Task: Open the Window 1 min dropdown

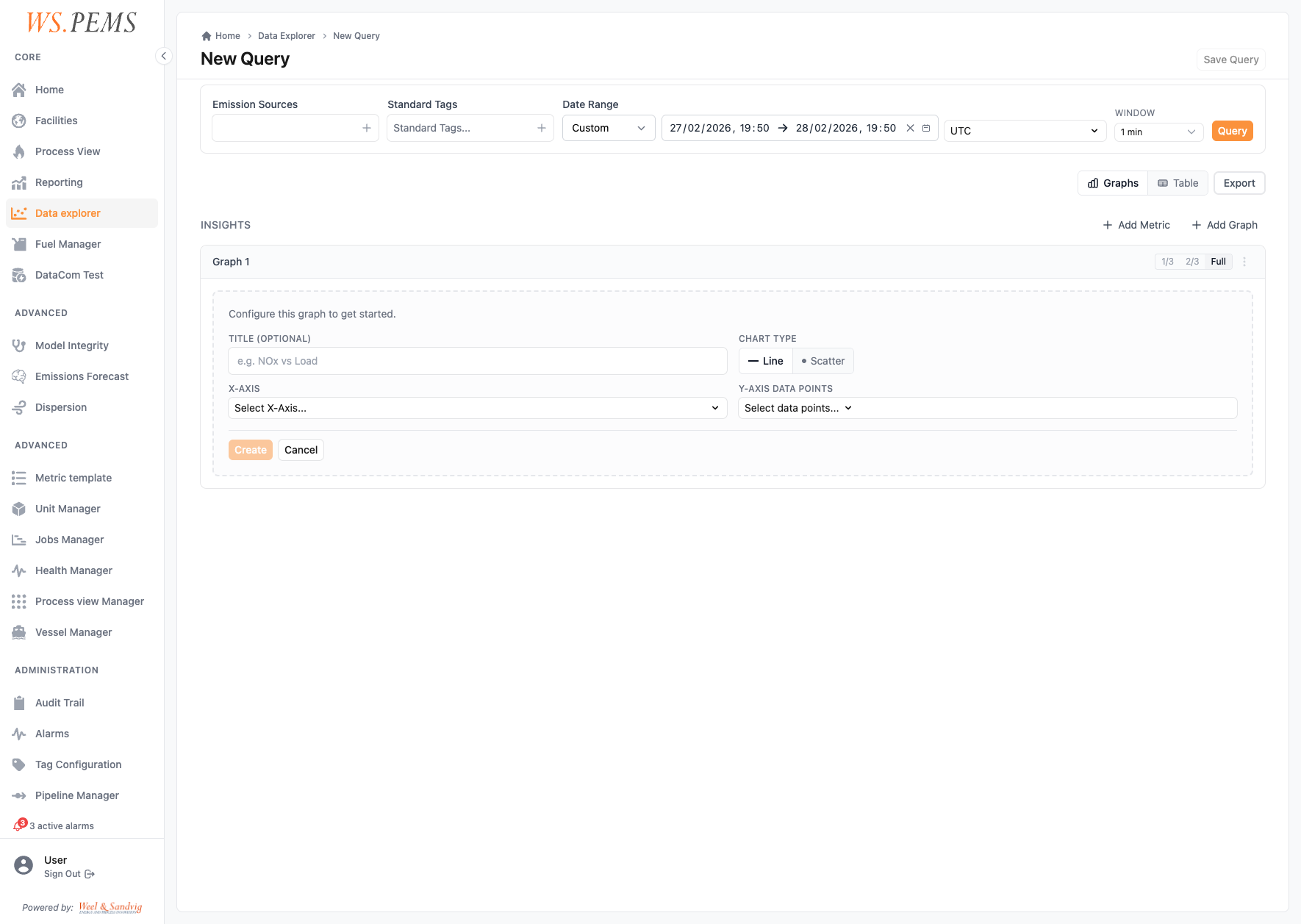Action: [1158, 132]
